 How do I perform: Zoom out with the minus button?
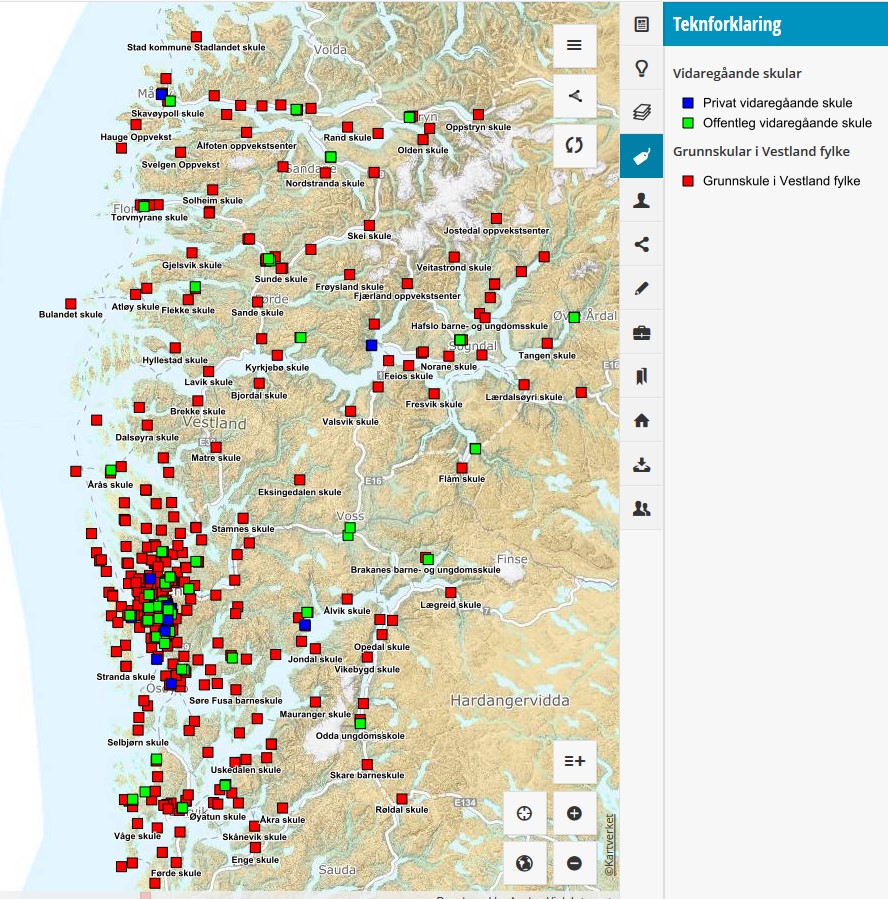[x=574, y=863]
